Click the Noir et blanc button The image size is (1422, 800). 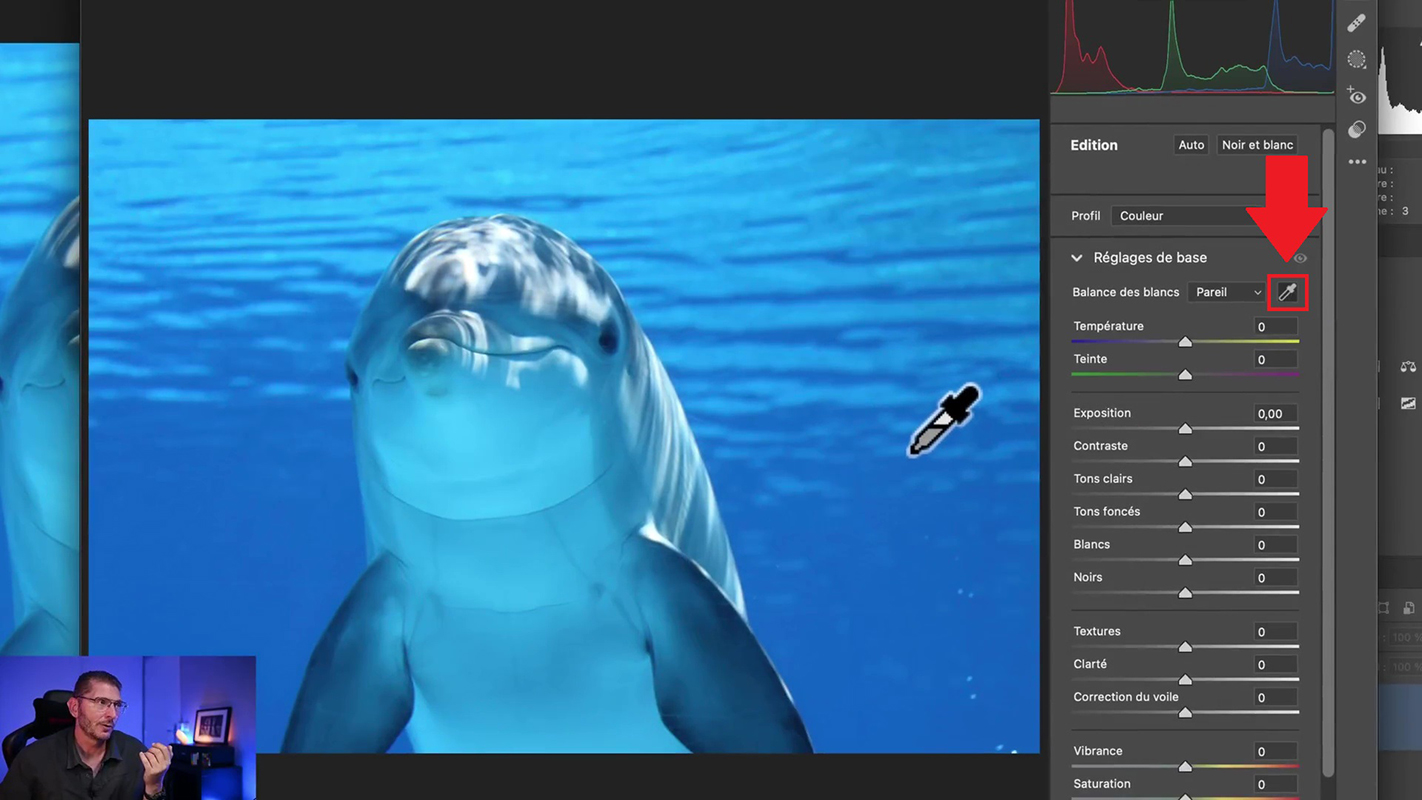coord(1257,145)
